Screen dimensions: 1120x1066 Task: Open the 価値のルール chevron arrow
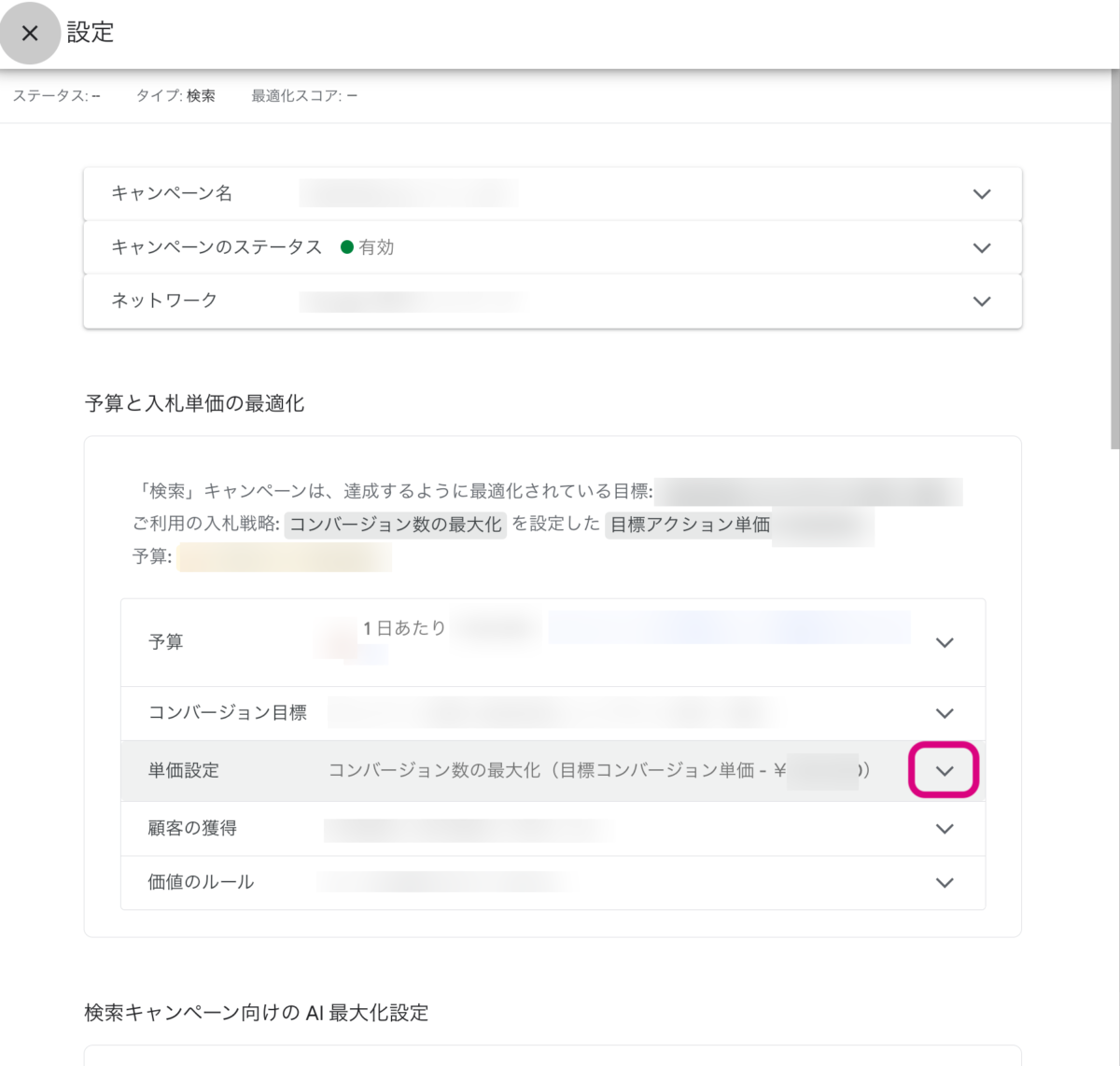click(945, 883)
